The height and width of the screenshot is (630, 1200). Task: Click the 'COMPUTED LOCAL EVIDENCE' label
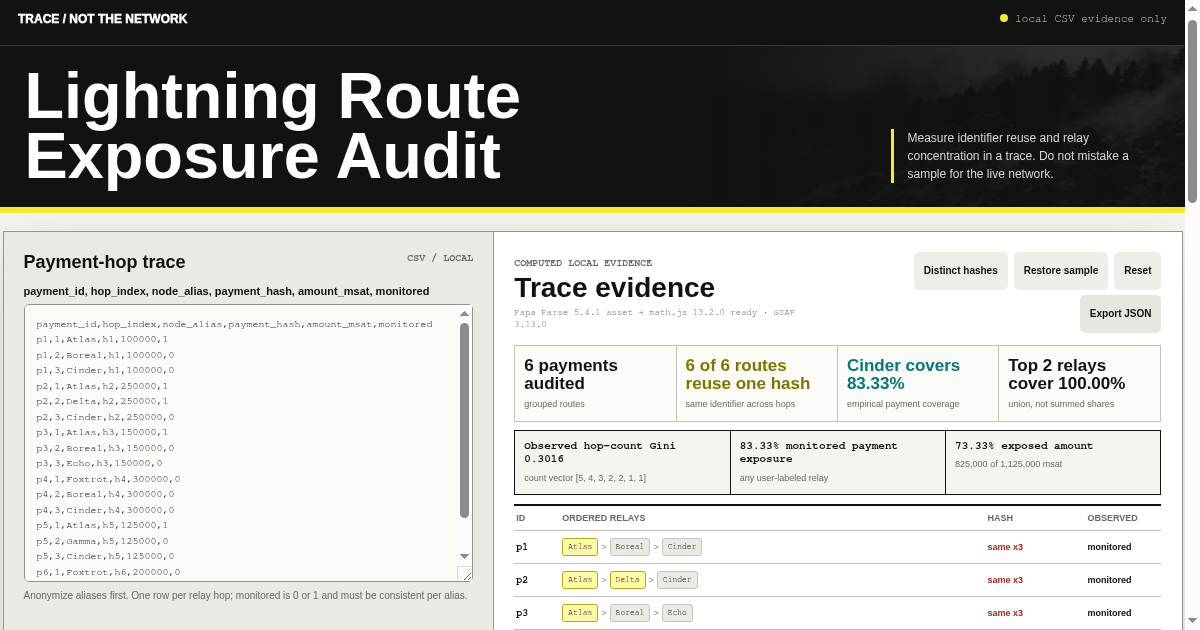coord(583,263)
